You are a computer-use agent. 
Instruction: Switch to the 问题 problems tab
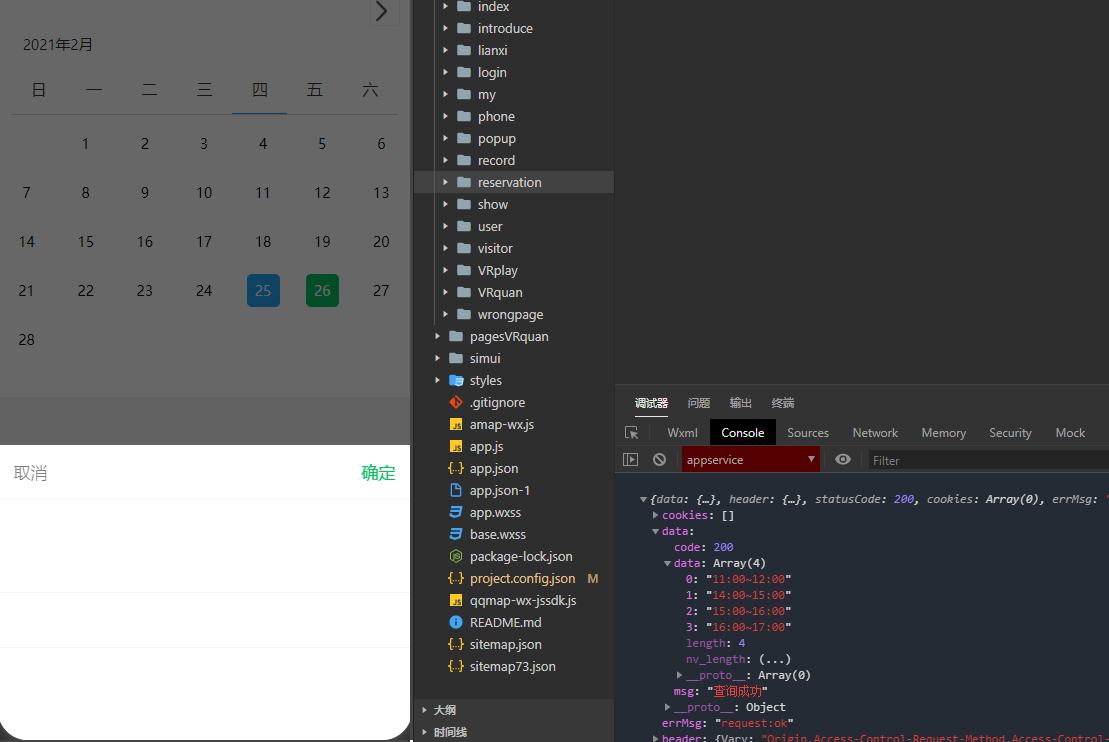tap(699, 403)
